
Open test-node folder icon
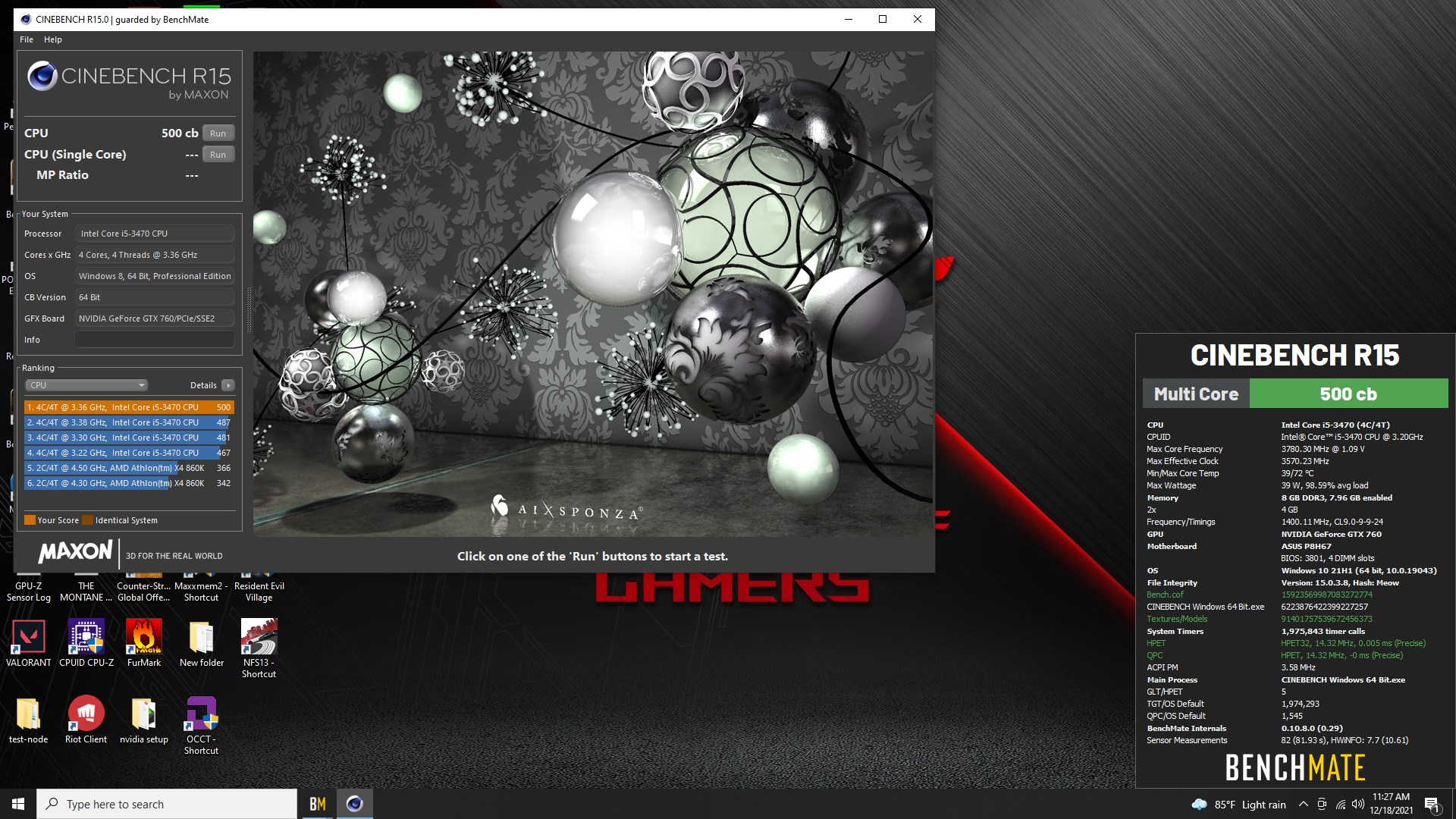coord(28,720)
